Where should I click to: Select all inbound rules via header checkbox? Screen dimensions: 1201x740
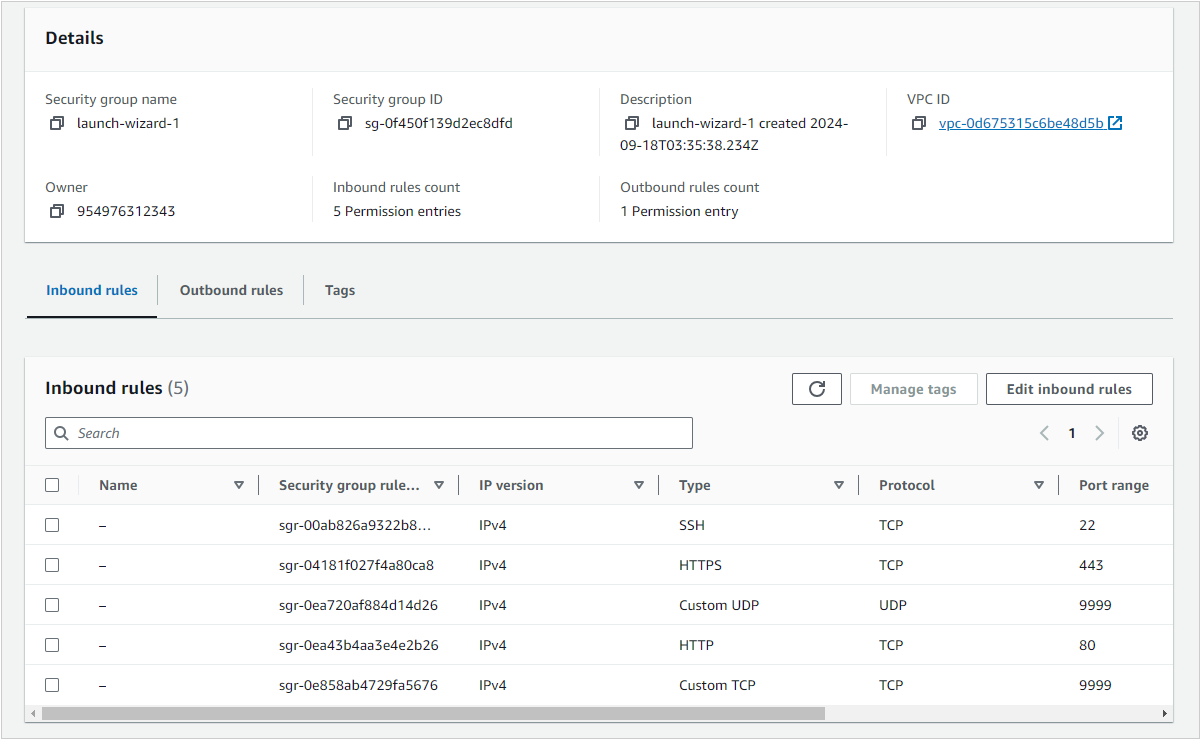click(x=52, y=484)
